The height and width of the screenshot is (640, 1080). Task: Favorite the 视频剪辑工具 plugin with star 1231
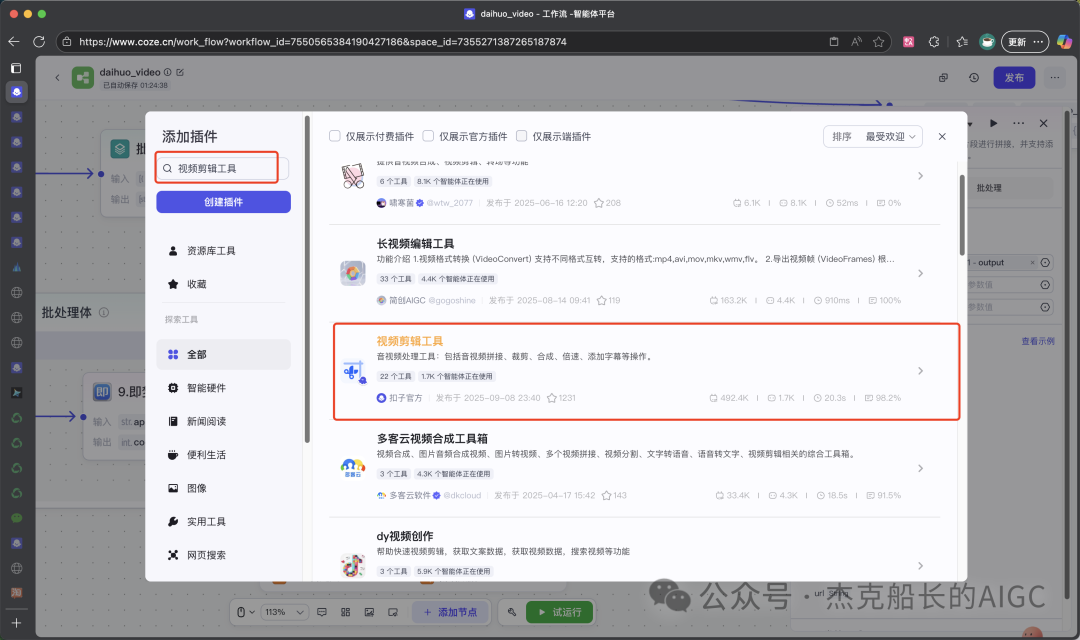(x=552, y=398)
